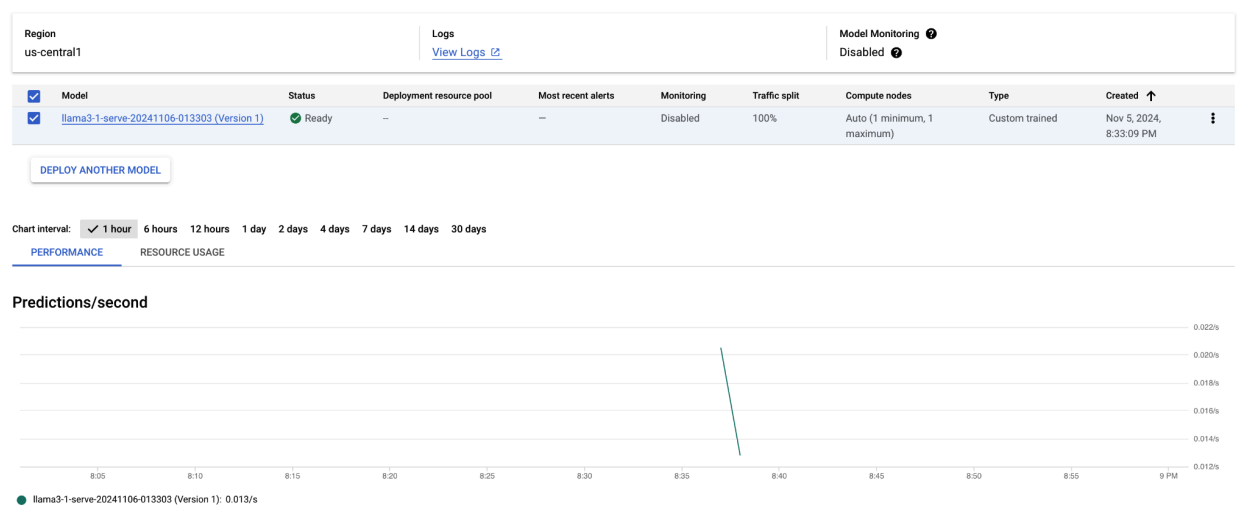The width and height of the screenshot is (1248, 520).
Task: Click the green Ready status icon
Action: pos(295,118)
